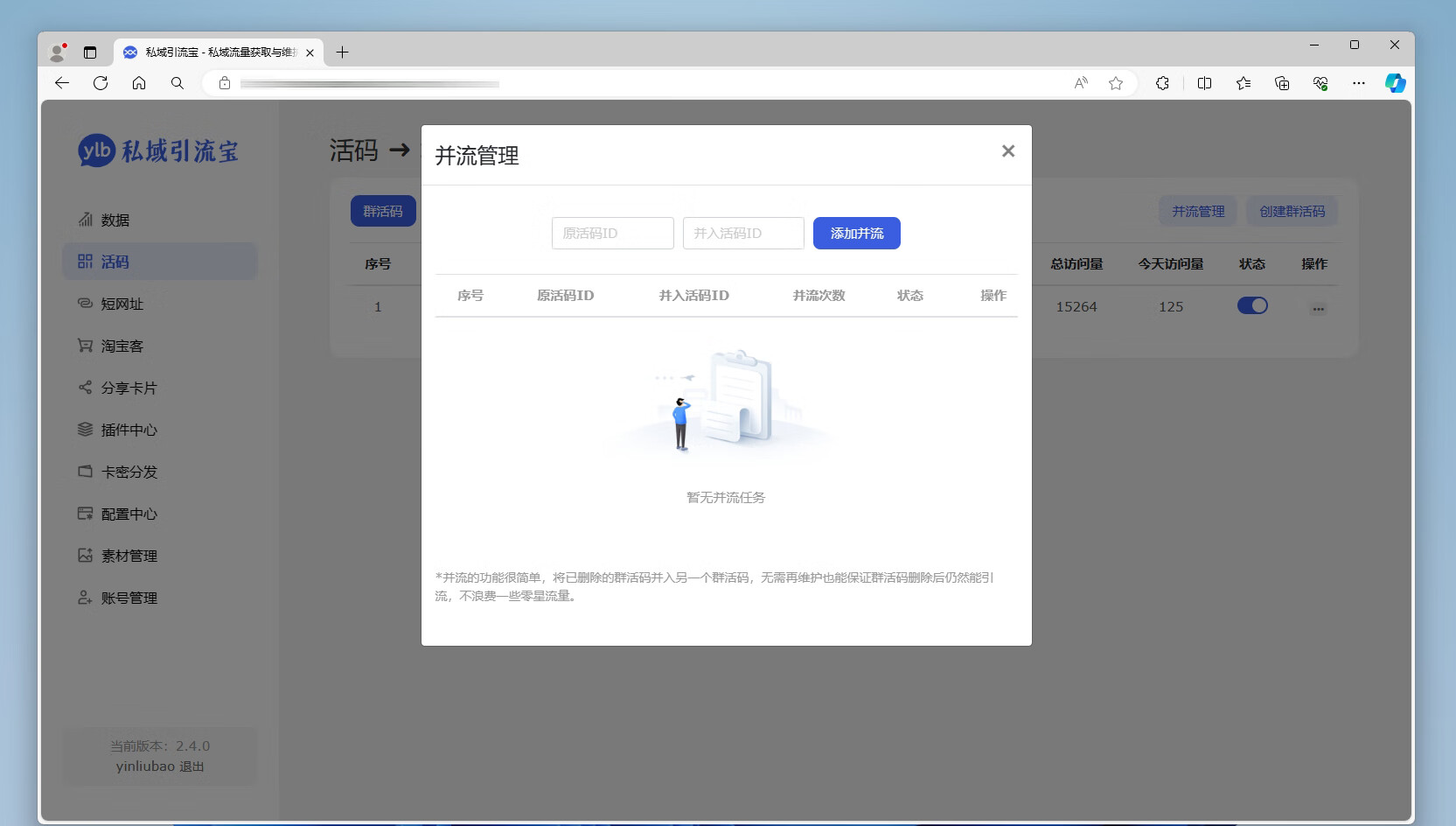This screenshot has height=826, width=1456.
Task: Open the row actions ellipsis menu
Action: [1318, 307]
